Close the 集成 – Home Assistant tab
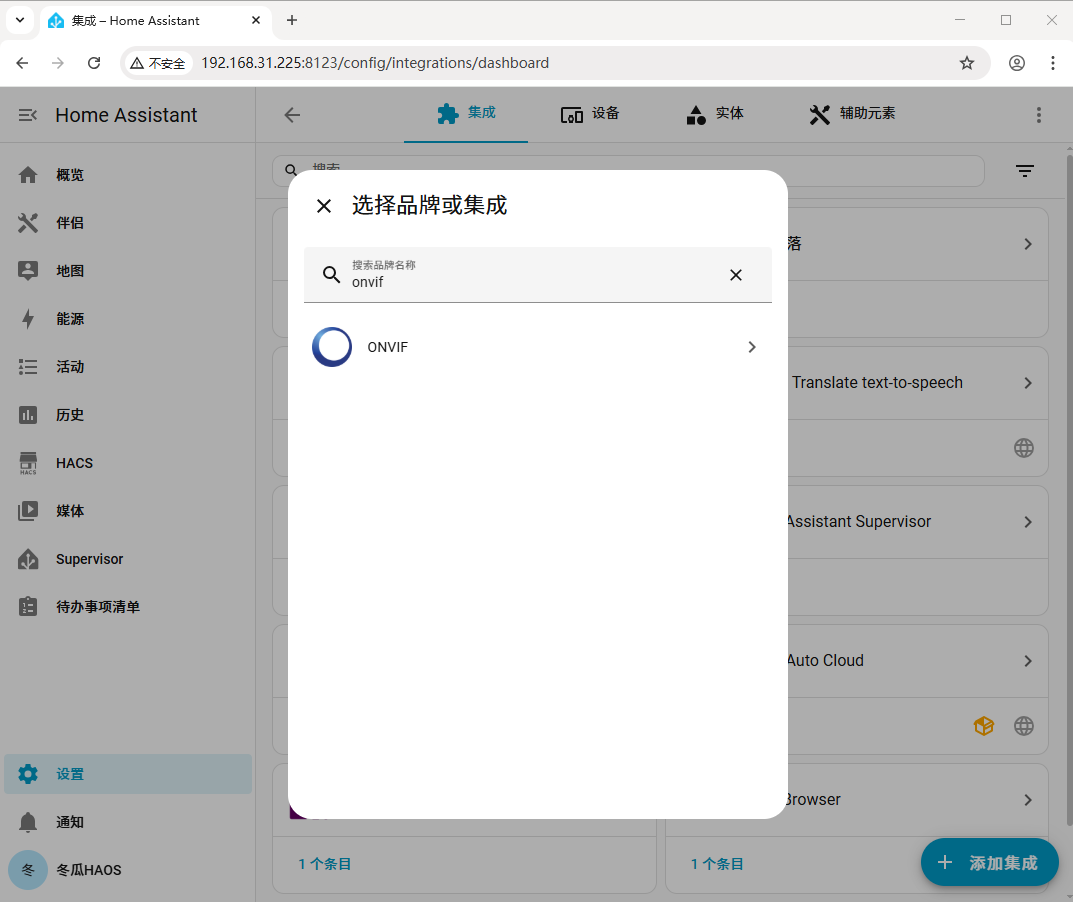The width and height of the screenshot is (1073, 902). pyautogui.click(x=256, y=21)
